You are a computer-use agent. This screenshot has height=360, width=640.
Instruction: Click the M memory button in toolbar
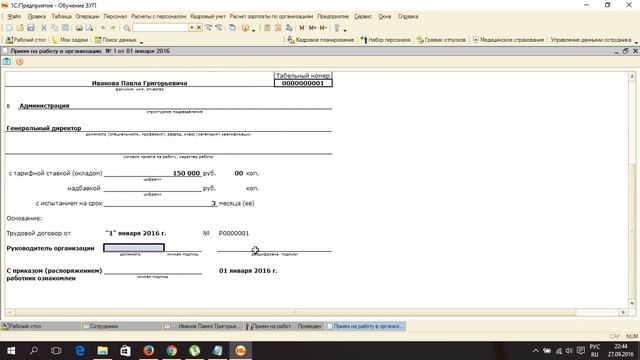pyautogui.click(x=302, y=28)
